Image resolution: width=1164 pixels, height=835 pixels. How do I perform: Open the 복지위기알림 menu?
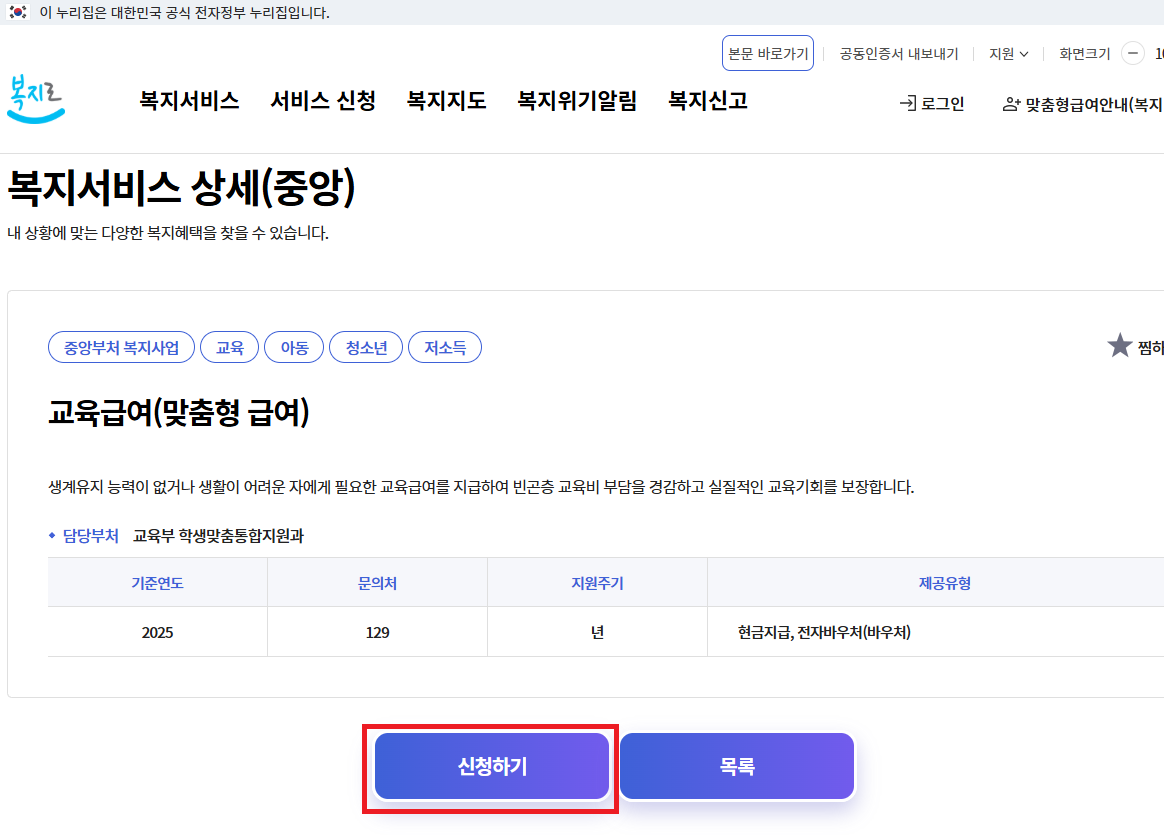click(577, 101)
